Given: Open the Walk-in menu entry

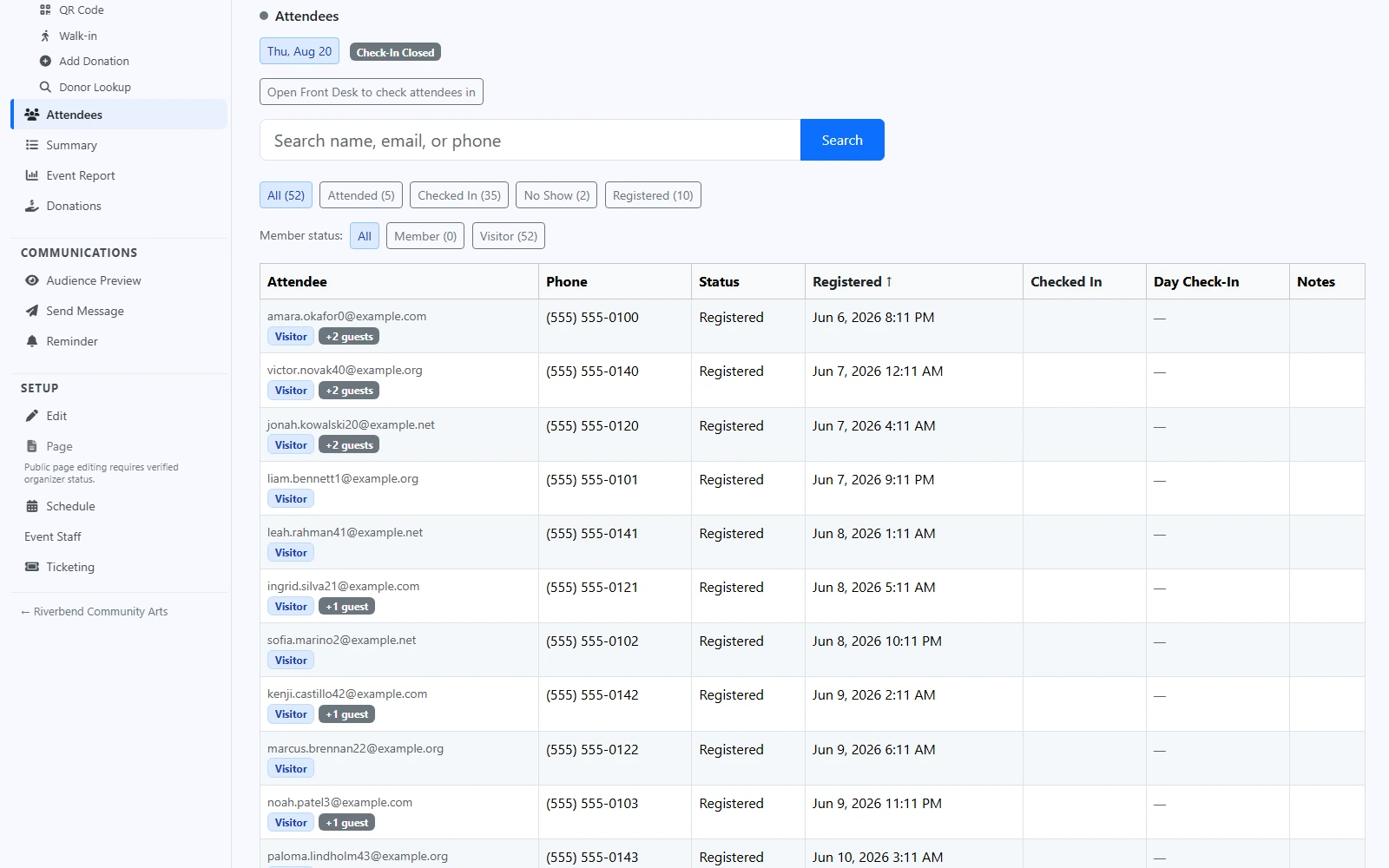Looking at the screenshot, I should tap(78, 36).
